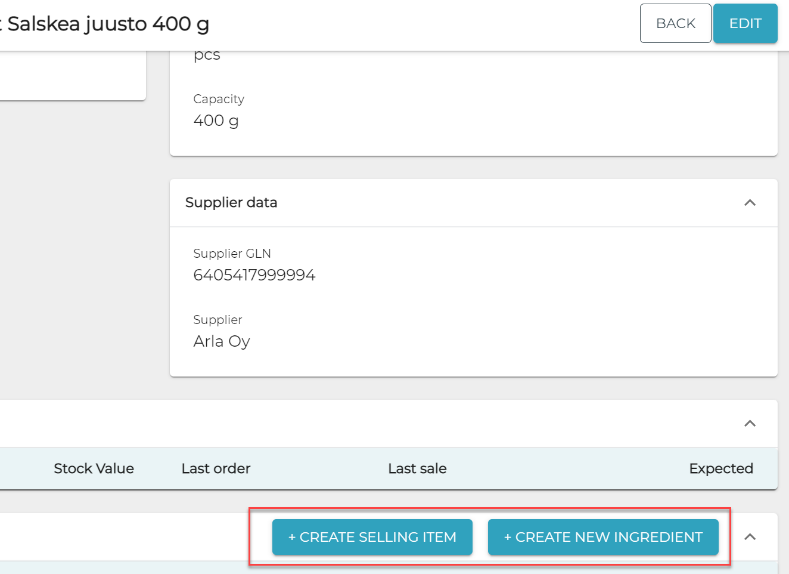Click the Supplier data panel title

(231, 202)
